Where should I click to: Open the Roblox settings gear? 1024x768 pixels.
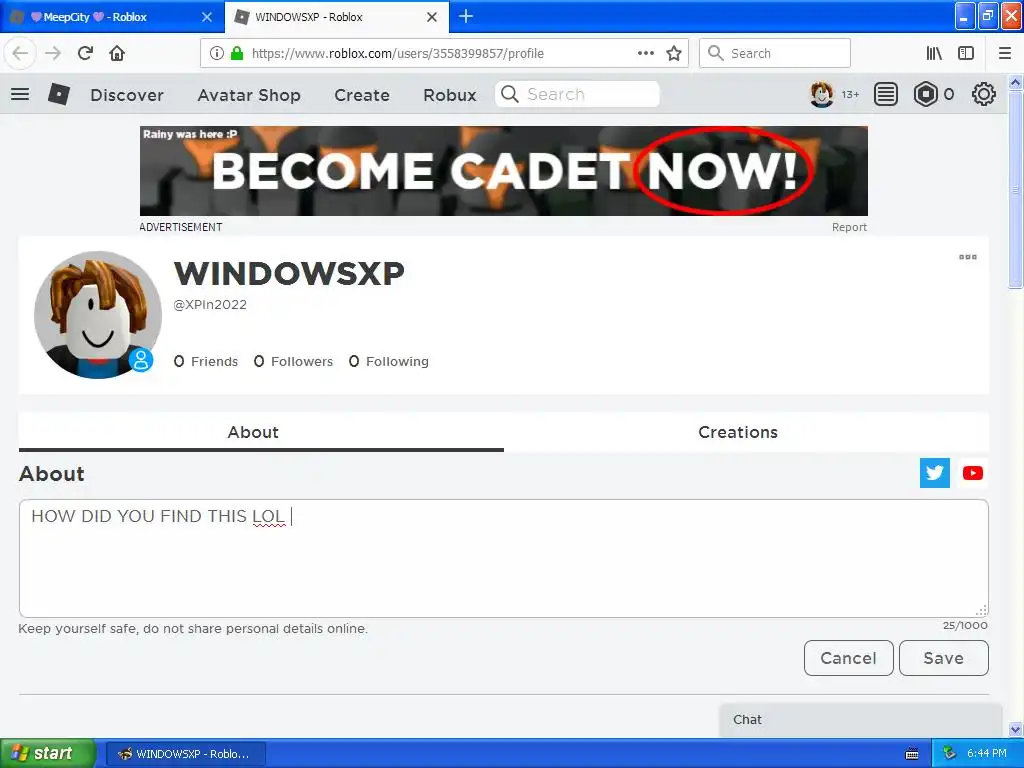[984, 94]
